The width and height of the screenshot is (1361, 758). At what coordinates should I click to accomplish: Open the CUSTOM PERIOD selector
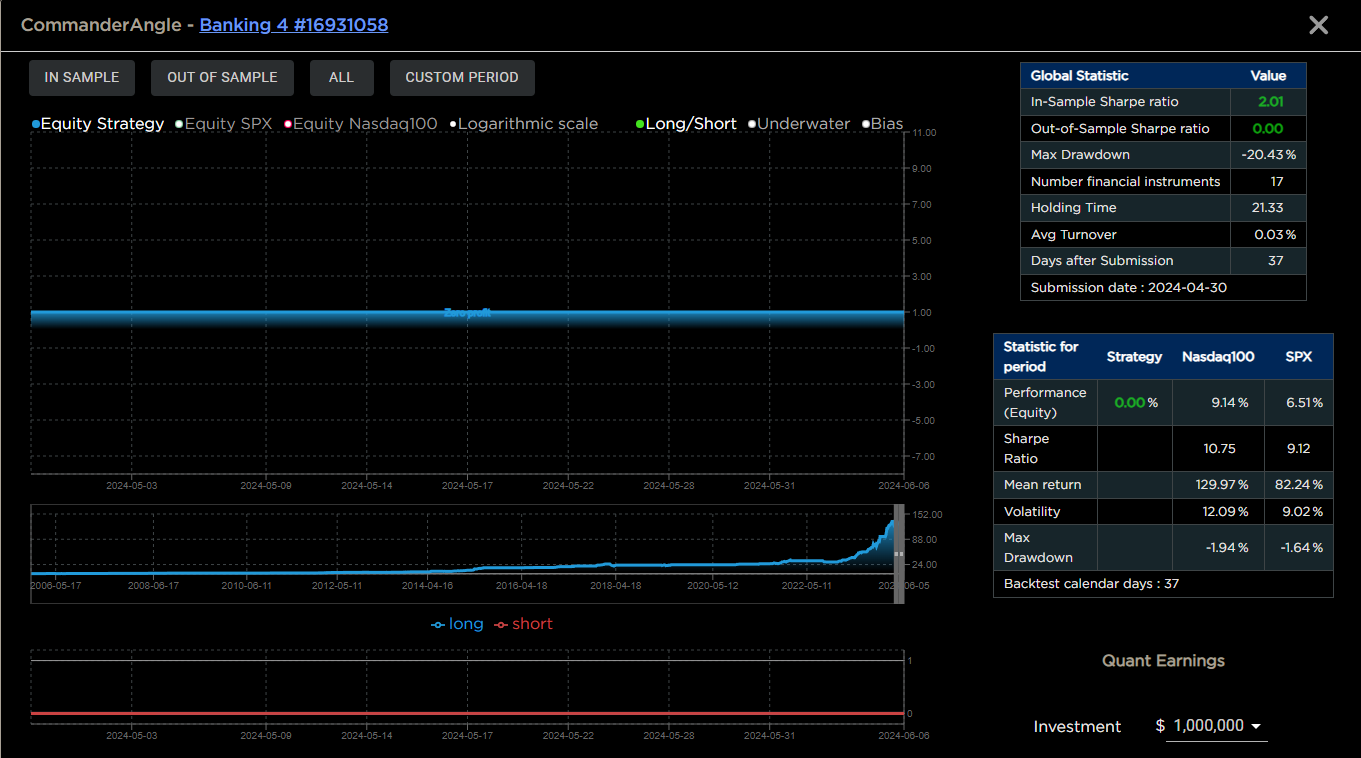click(462, 77)
